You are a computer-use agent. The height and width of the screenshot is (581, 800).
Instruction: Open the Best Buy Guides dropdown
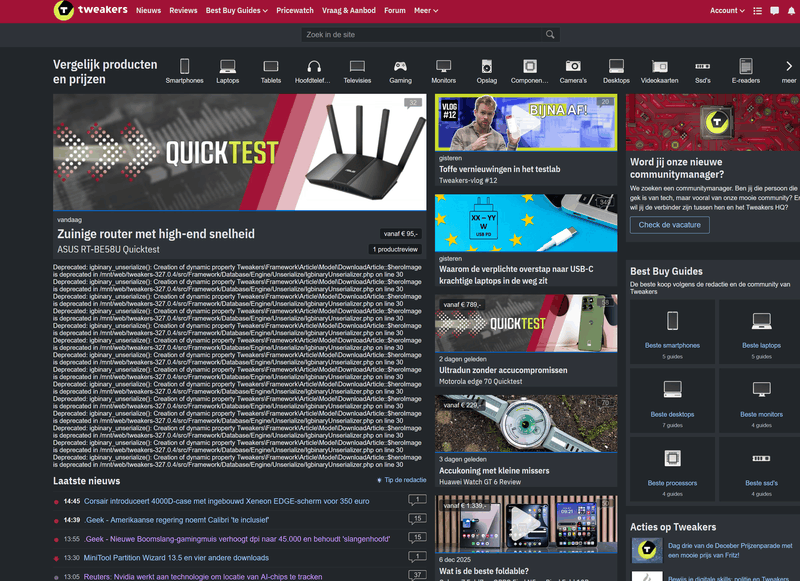tap(235, 10)
